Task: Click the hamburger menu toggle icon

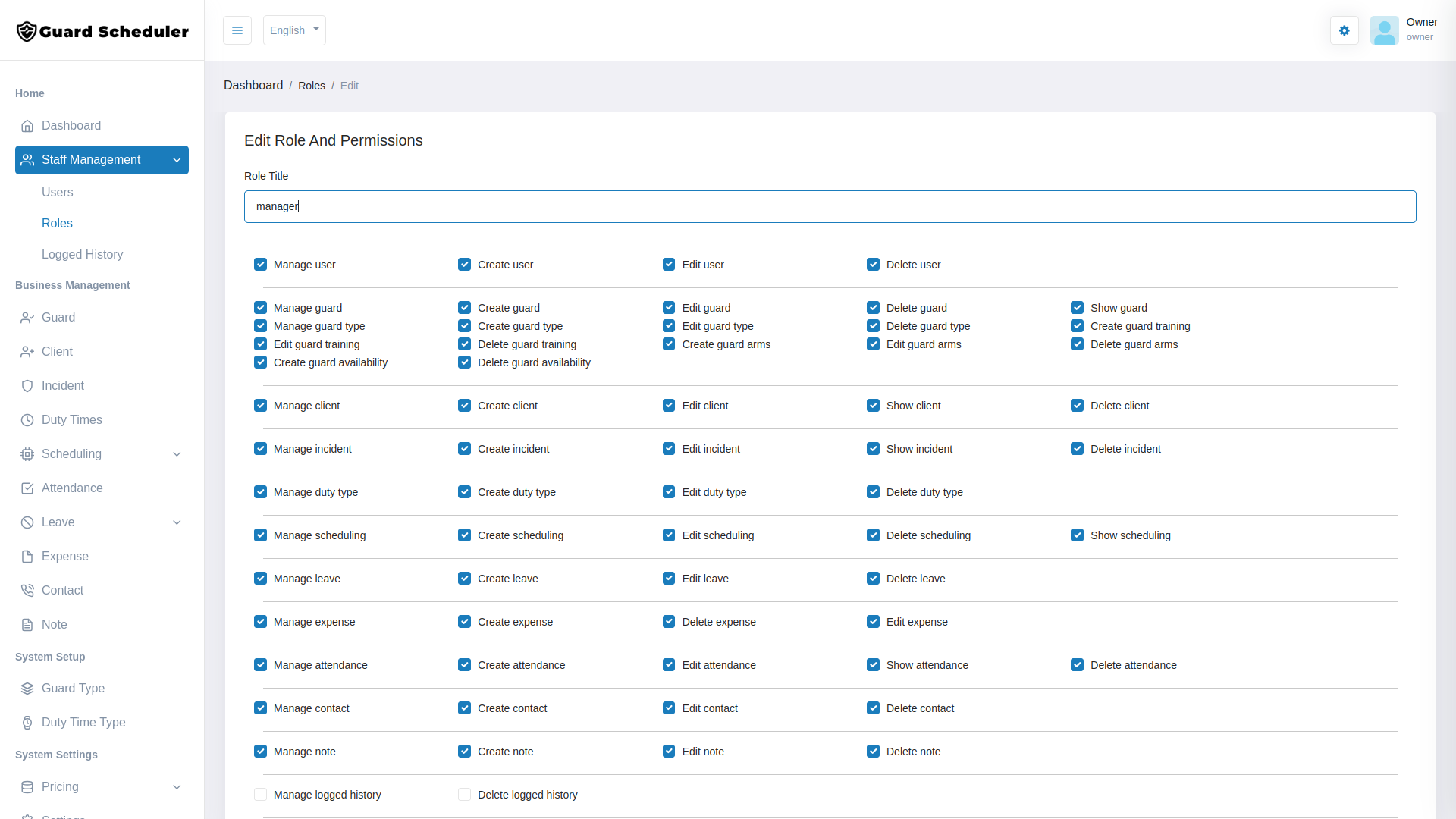Action: 237,30
